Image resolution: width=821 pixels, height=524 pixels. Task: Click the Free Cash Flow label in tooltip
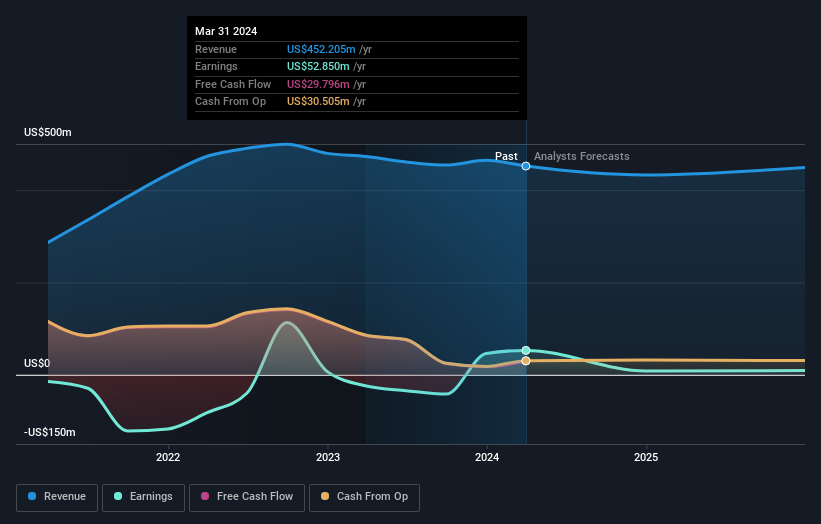click(x=233, y=84)
